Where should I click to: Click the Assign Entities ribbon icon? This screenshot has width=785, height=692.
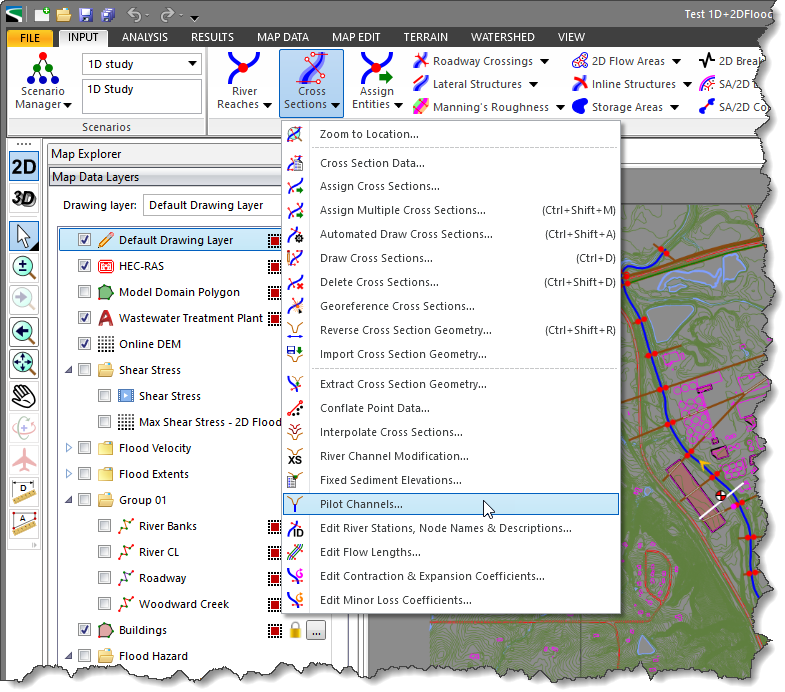click(x=376, y=68)
